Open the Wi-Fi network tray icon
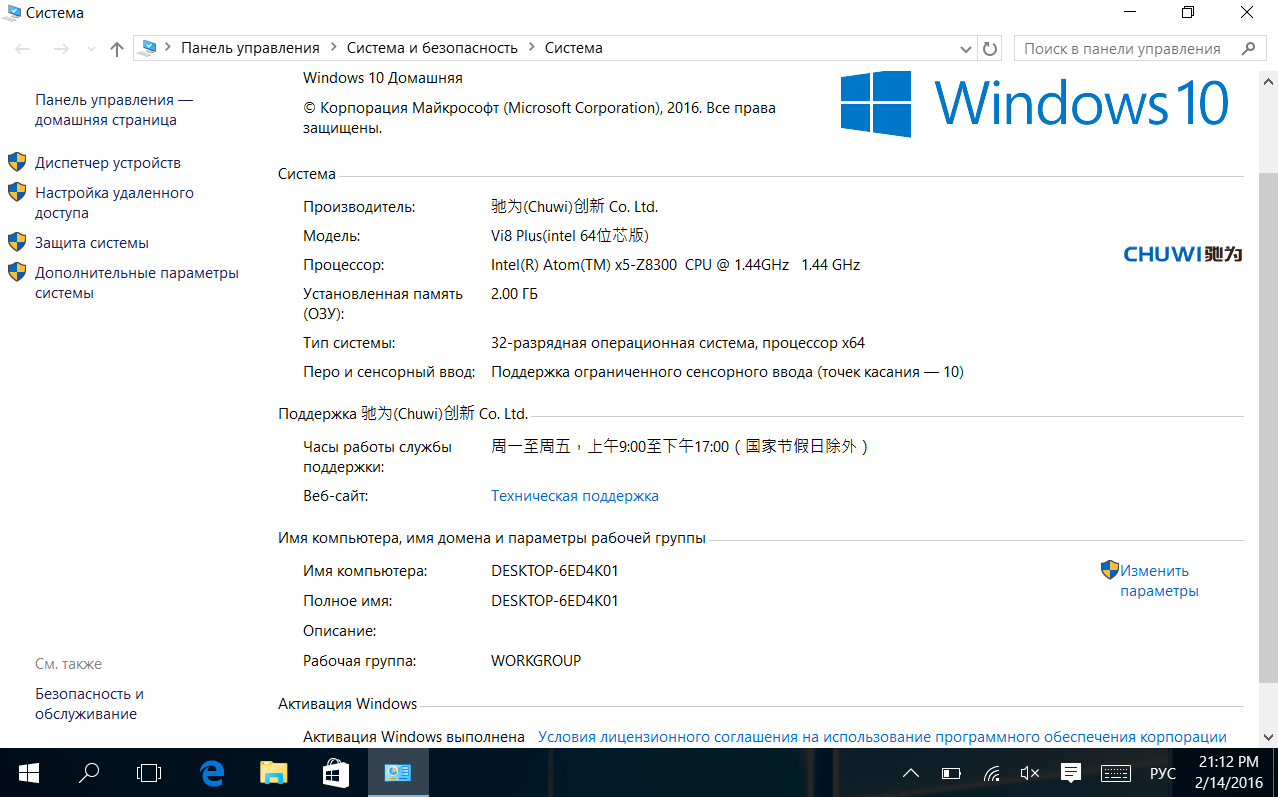Viewport: 1278px width, 797px height. point(991,773)
